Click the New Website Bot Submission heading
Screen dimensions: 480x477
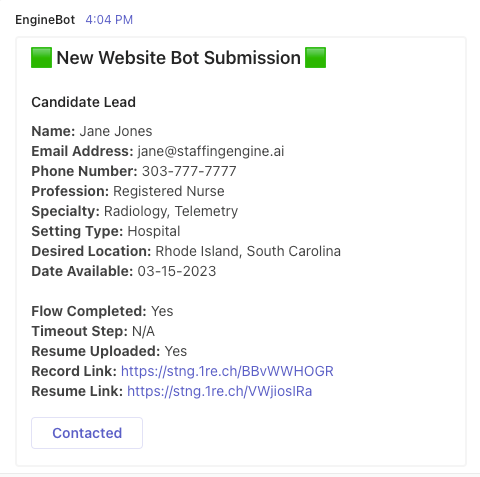click(x=178, y=58)
